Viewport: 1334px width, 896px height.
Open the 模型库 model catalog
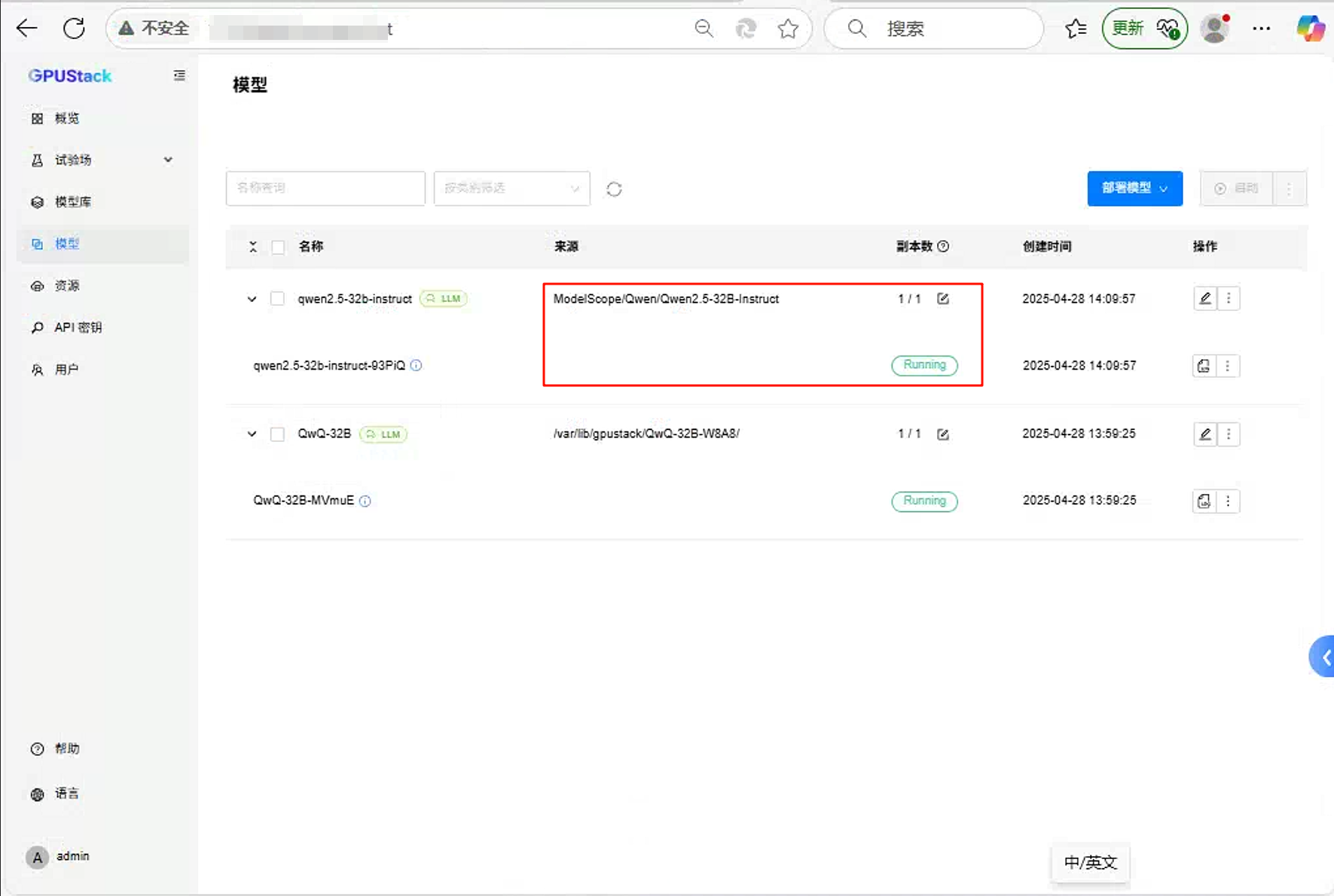tap(102, 202)
